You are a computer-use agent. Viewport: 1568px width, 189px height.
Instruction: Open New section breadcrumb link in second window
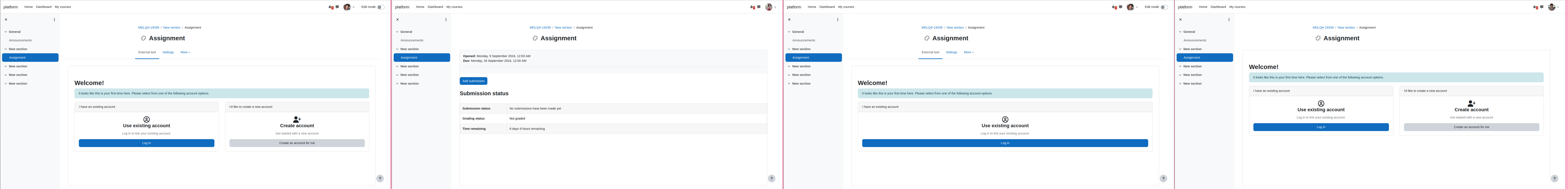point(563,27)
